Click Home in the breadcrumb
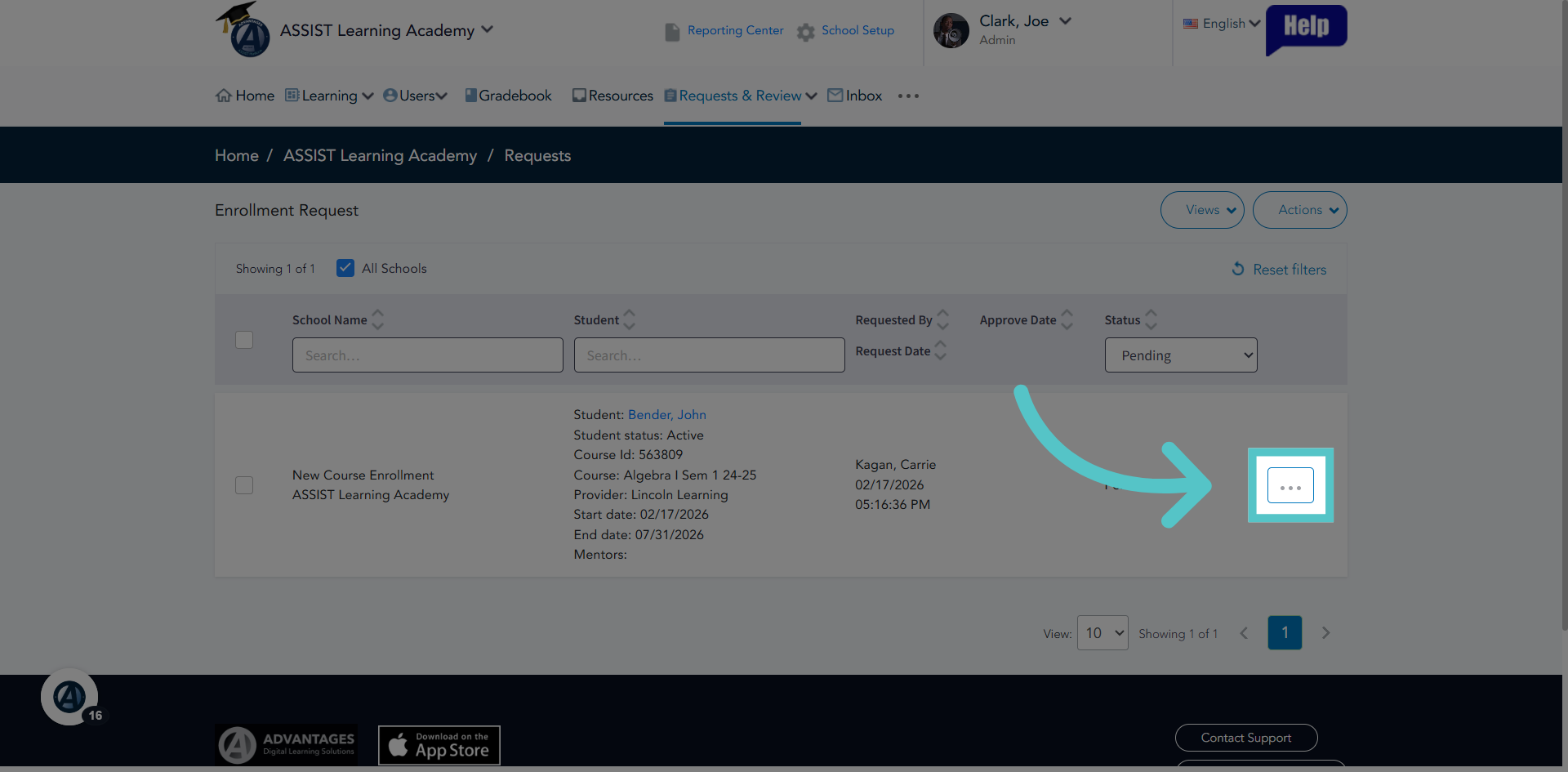This screenshot has height=772, width=1568. pos(237,155)
